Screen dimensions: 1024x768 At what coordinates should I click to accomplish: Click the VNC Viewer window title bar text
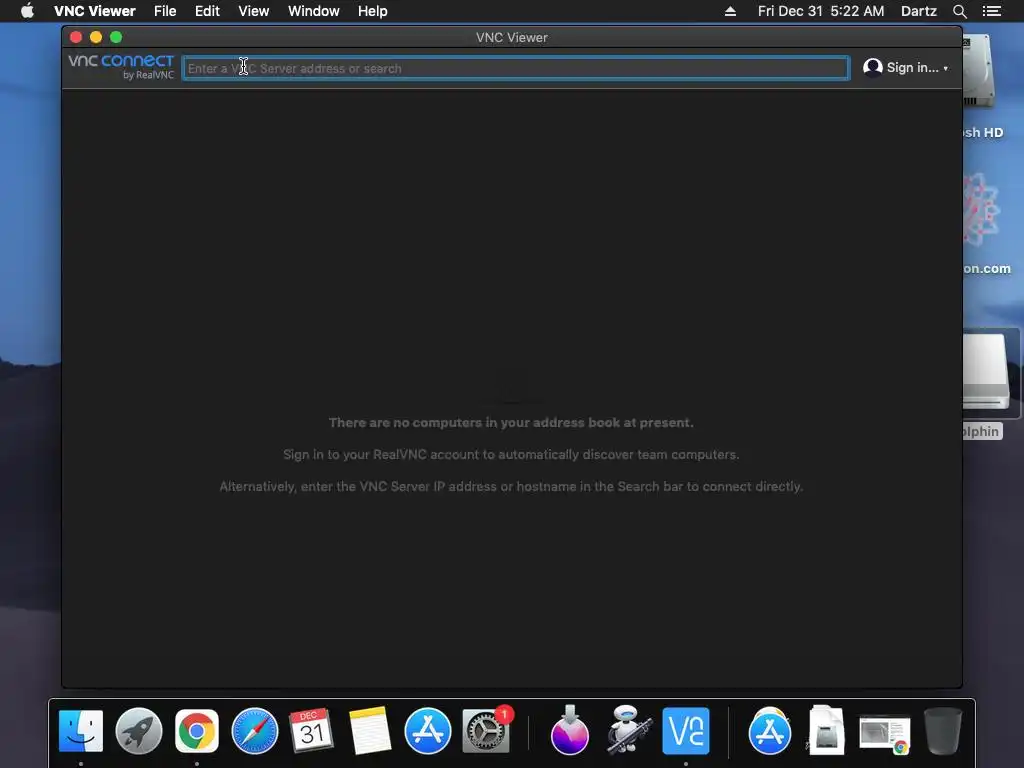click(511, 37)
